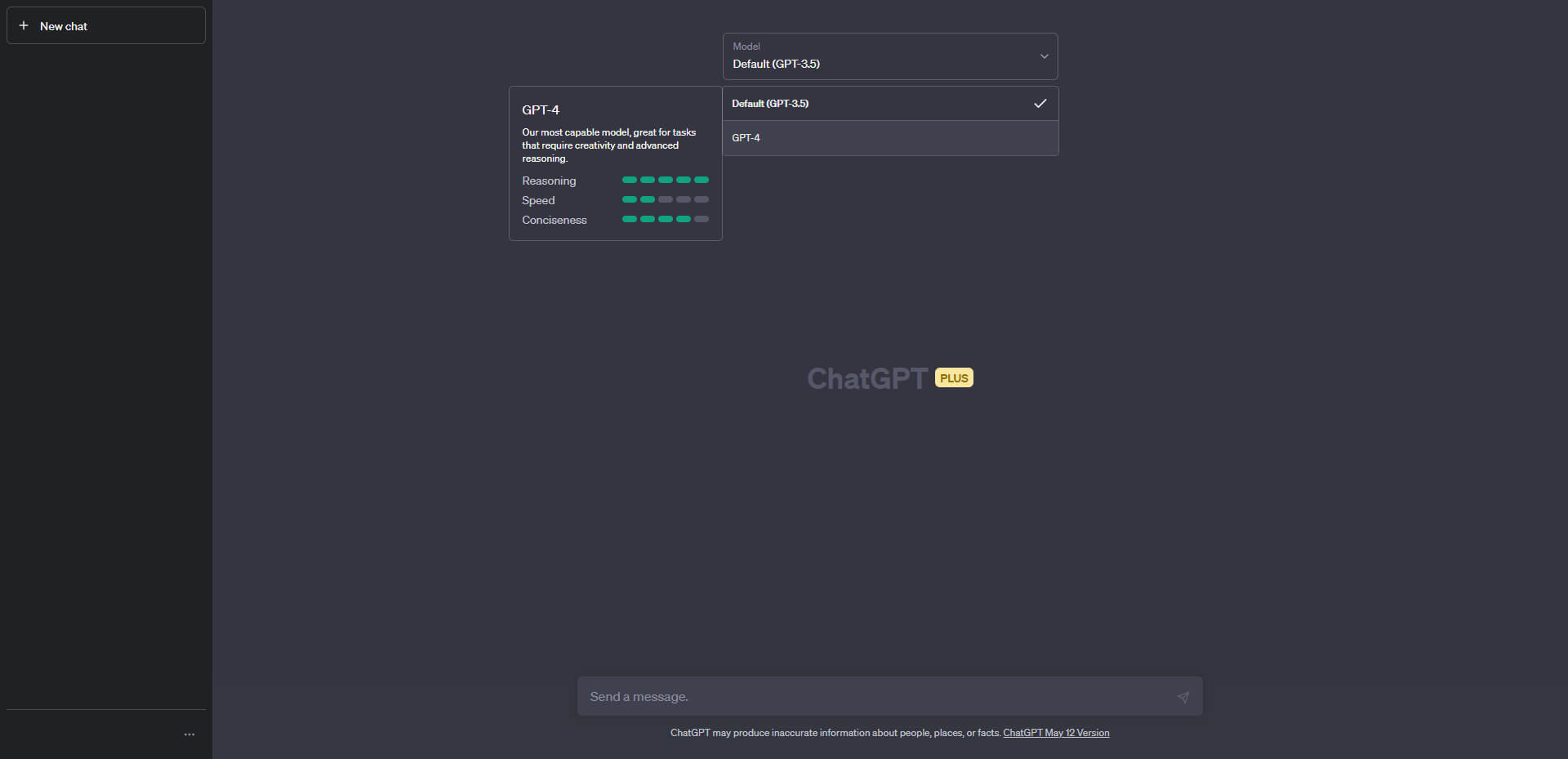This screenshot has width=1568, height=759.
Task: Click the Conciseness rating bar
Action: (x=665, y=219)
